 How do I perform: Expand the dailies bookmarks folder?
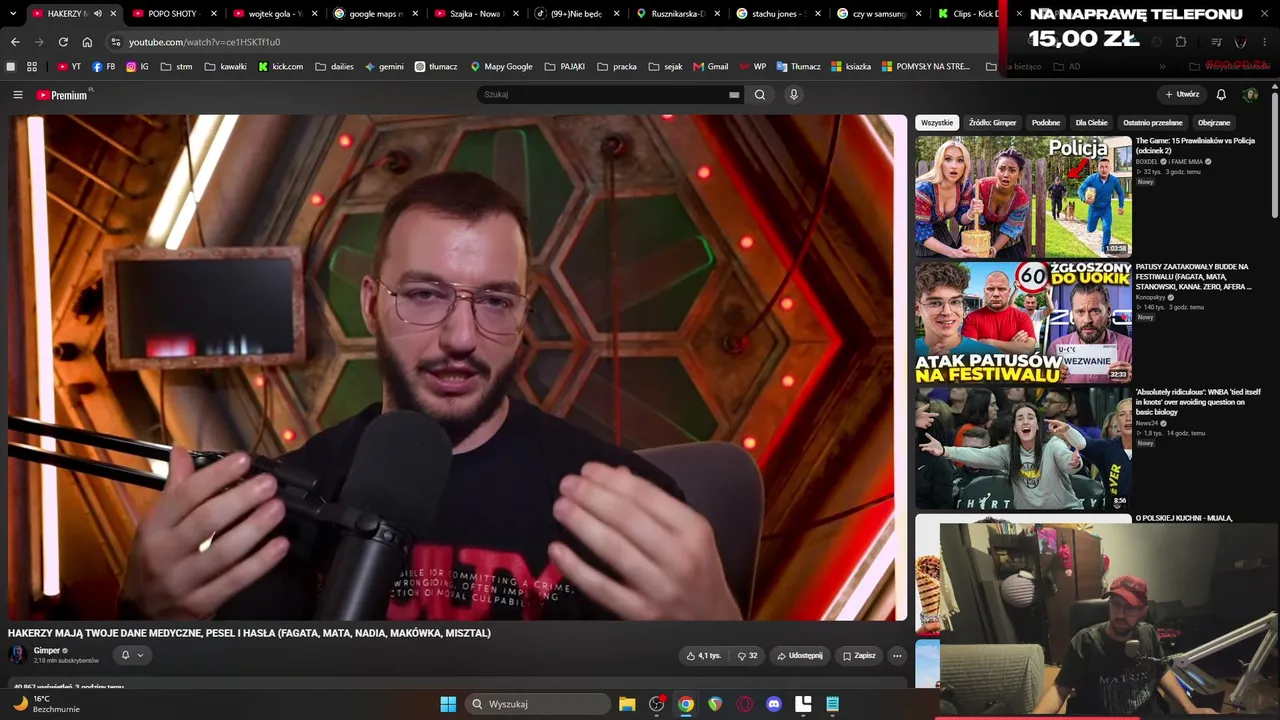pos(334,67)
